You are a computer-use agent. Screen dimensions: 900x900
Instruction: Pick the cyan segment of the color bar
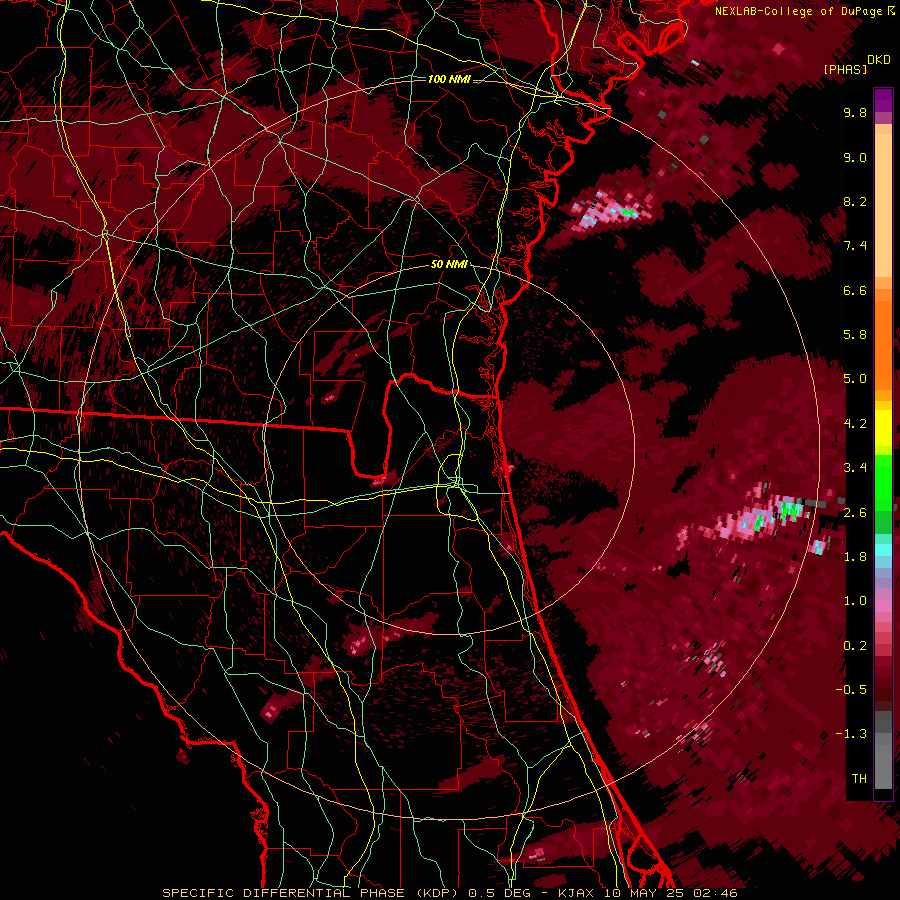[883, 550]
